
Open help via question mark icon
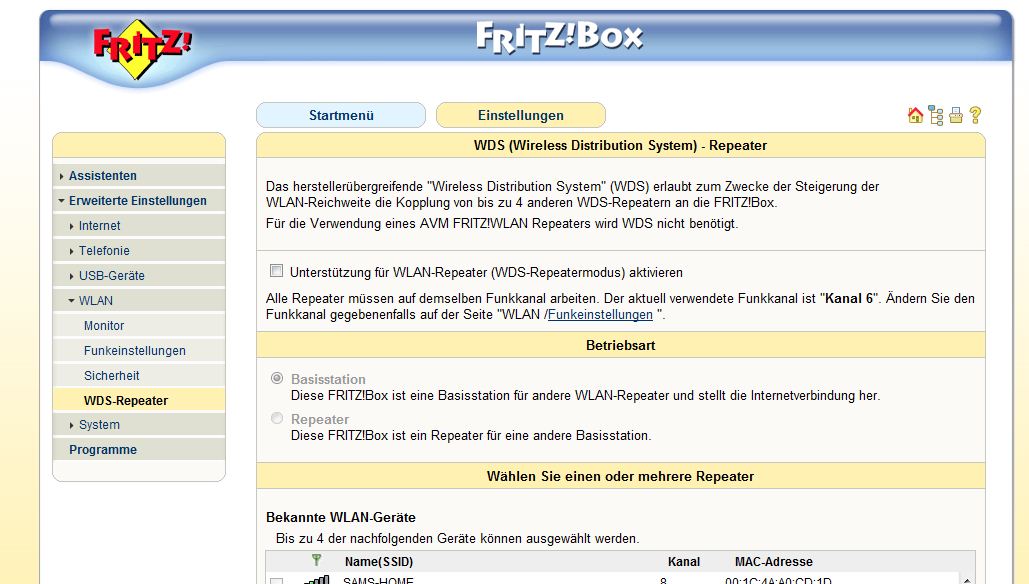975,115
